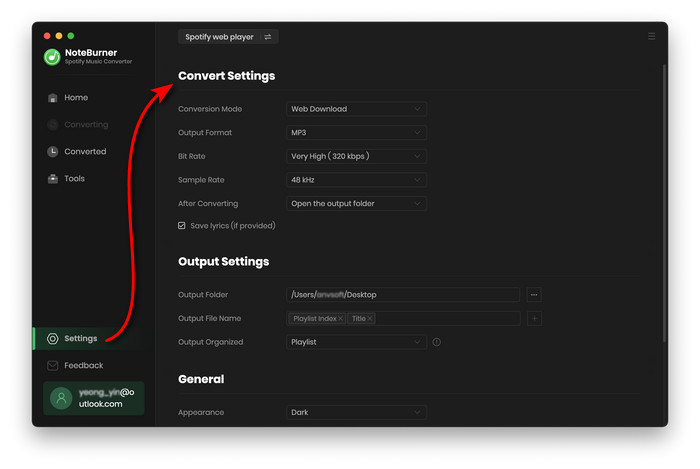Click the Output Organized label
The width and height of the screenshot is (700, 469).
211,342
